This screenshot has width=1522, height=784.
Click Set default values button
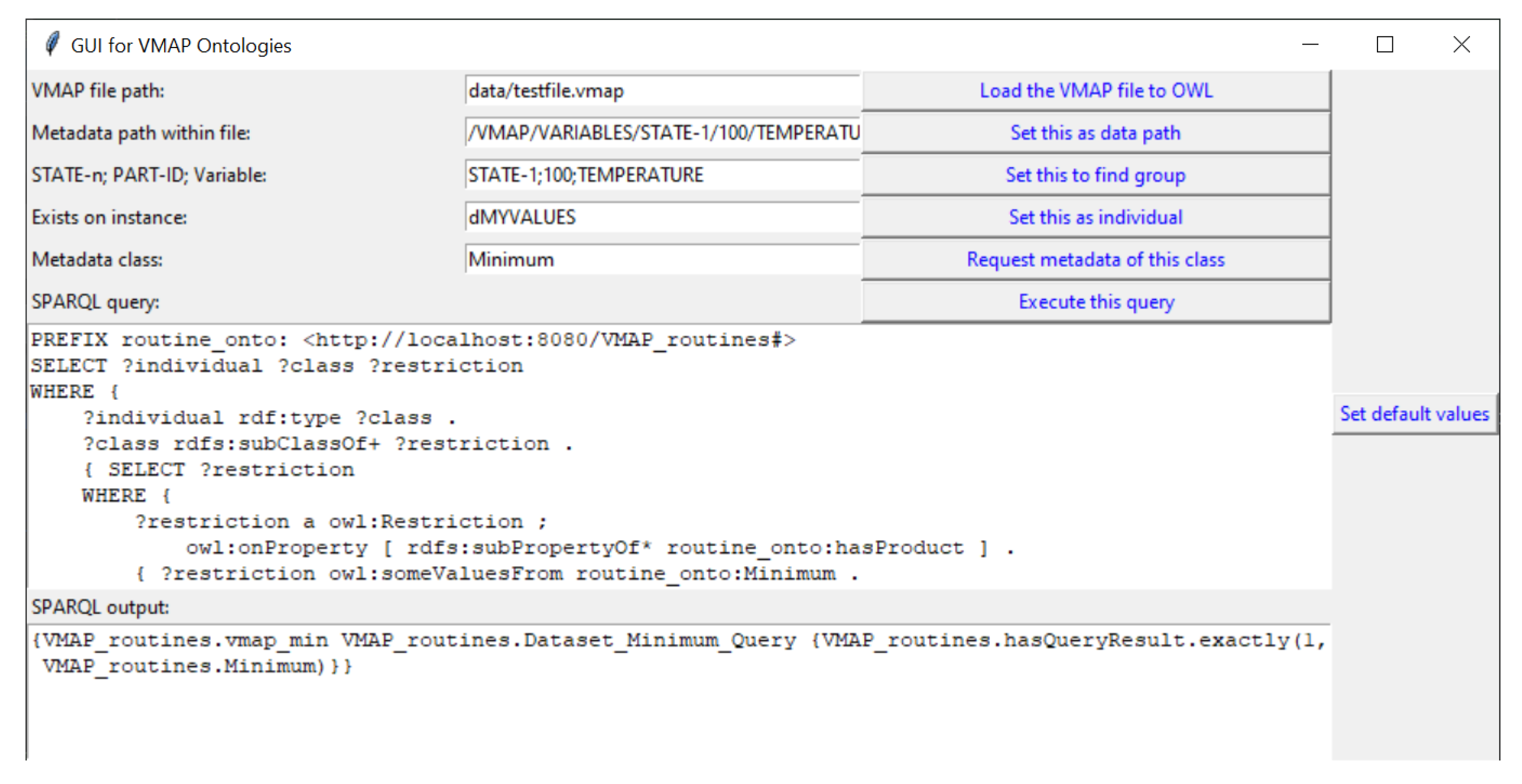[x=1414, y=414]
